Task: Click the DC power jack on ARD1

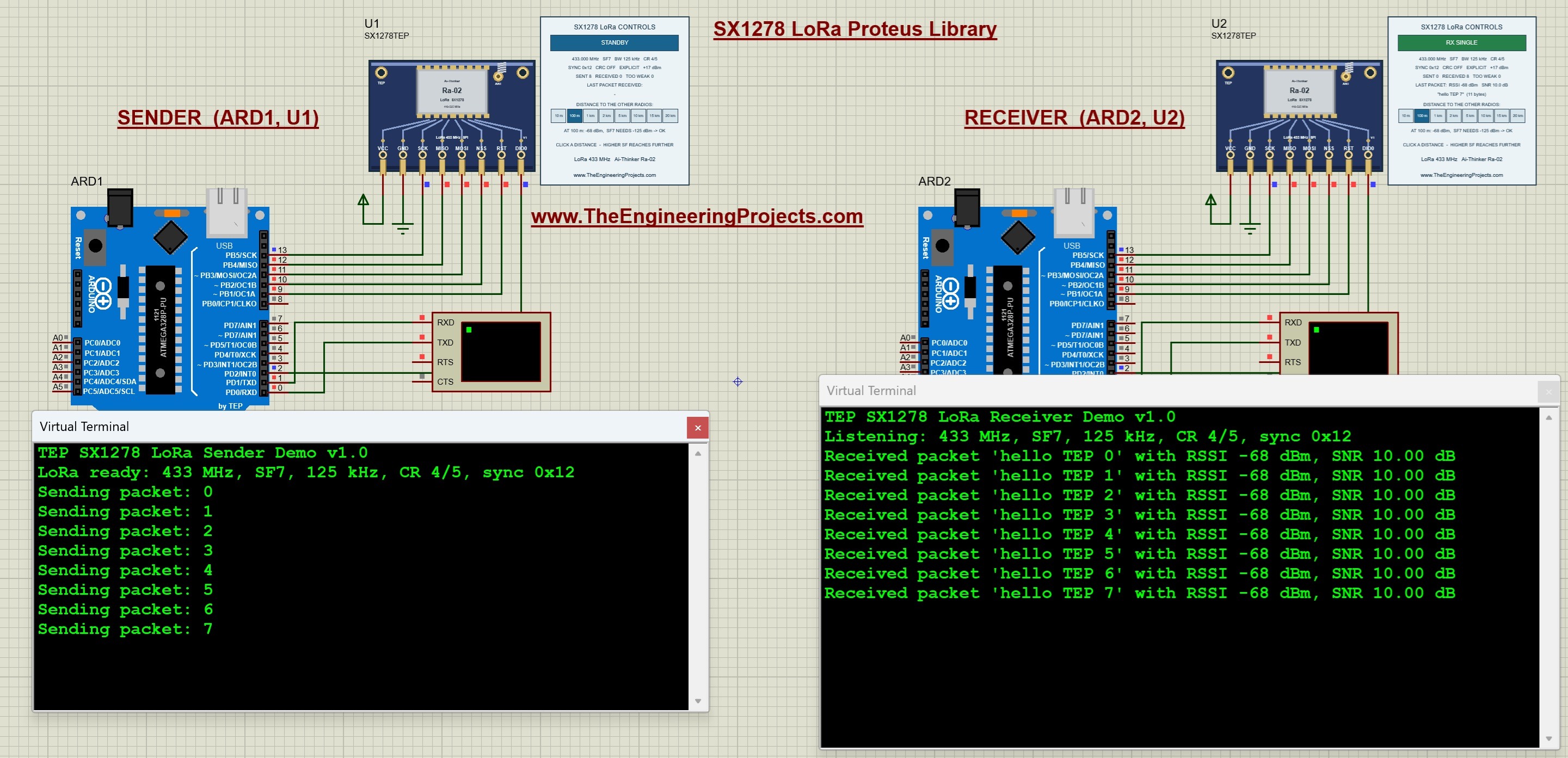Action: [120, 207]
